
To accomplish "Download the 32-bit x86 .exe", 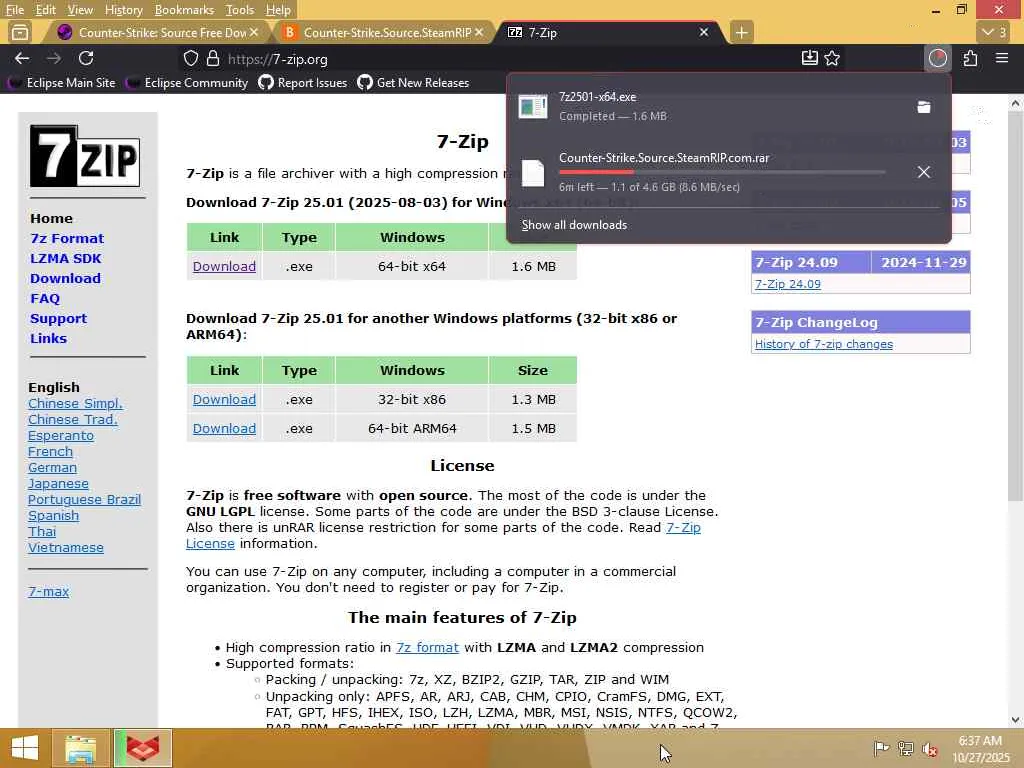I will click(224, 399).
